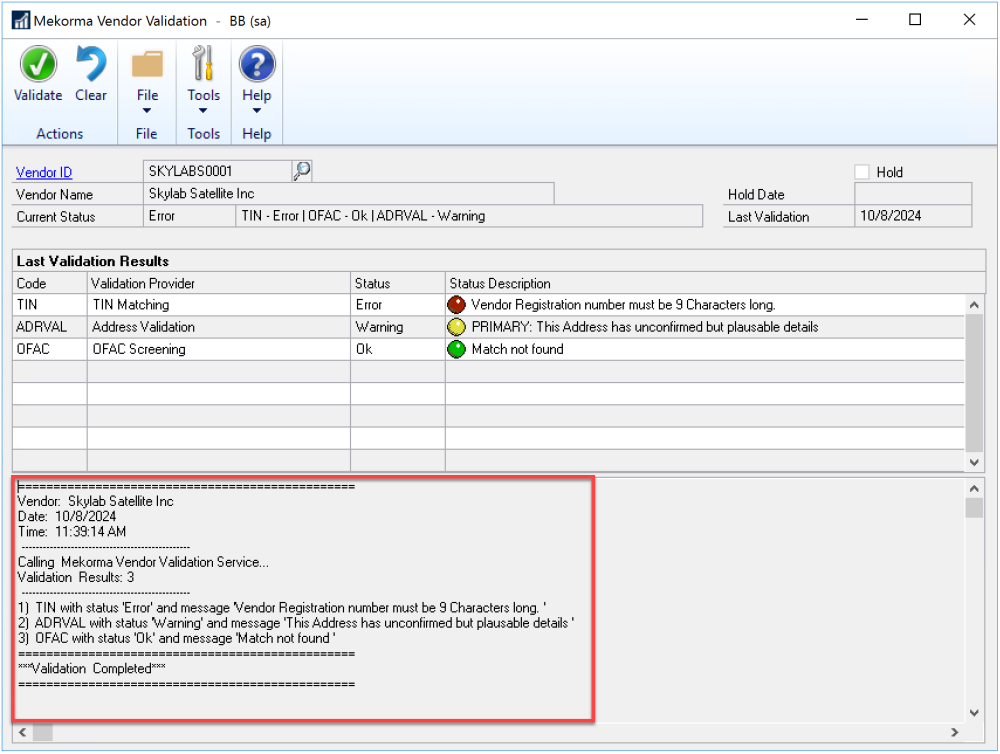This screenshot has width=1000, height=754.
Task: Open the File folder icon
Action: pos(147,64)
